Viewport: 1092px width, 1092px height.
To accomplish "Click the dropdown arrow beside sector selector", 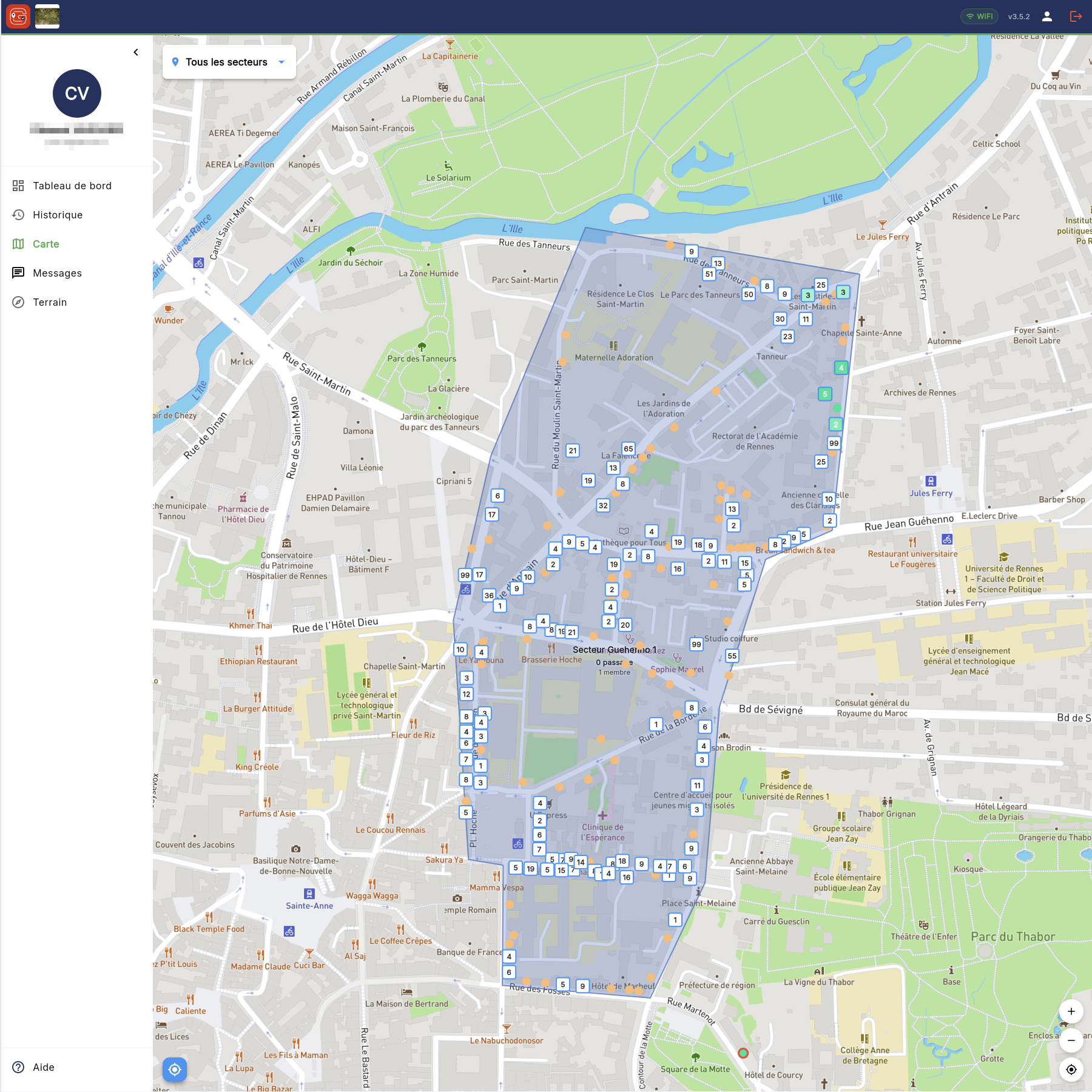I will 281,62.
